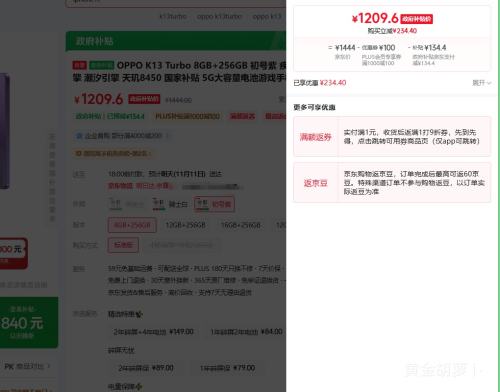Open PK 商品对比 comparison link
500x392 pixels.
27,366
